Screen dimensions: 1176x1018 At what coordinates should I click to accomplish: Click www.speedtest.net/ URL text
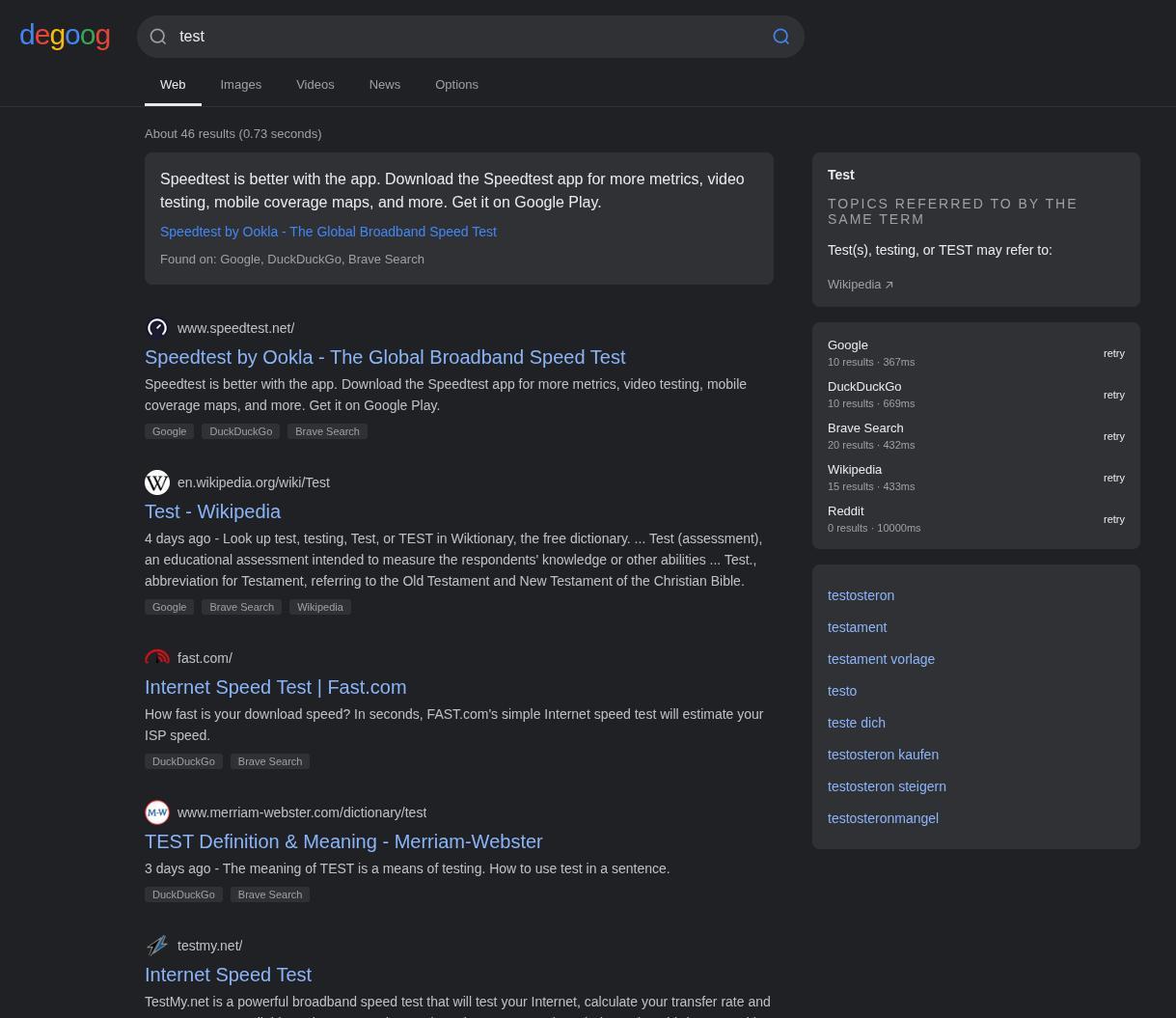(x=236, y=328)
